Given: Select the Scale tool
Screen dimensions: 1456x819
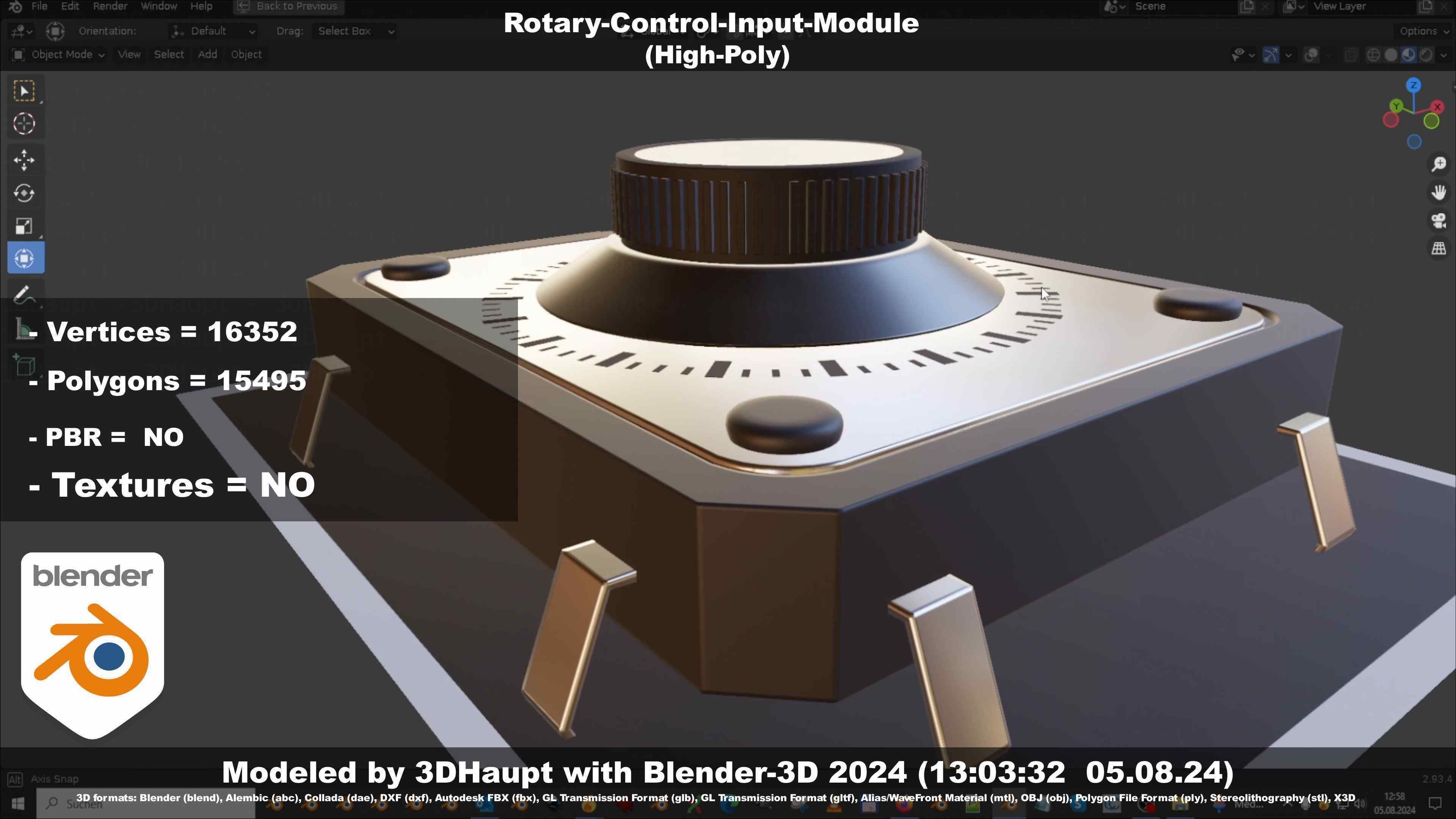Looking at the screenshot, I should (x=24, y=226).
